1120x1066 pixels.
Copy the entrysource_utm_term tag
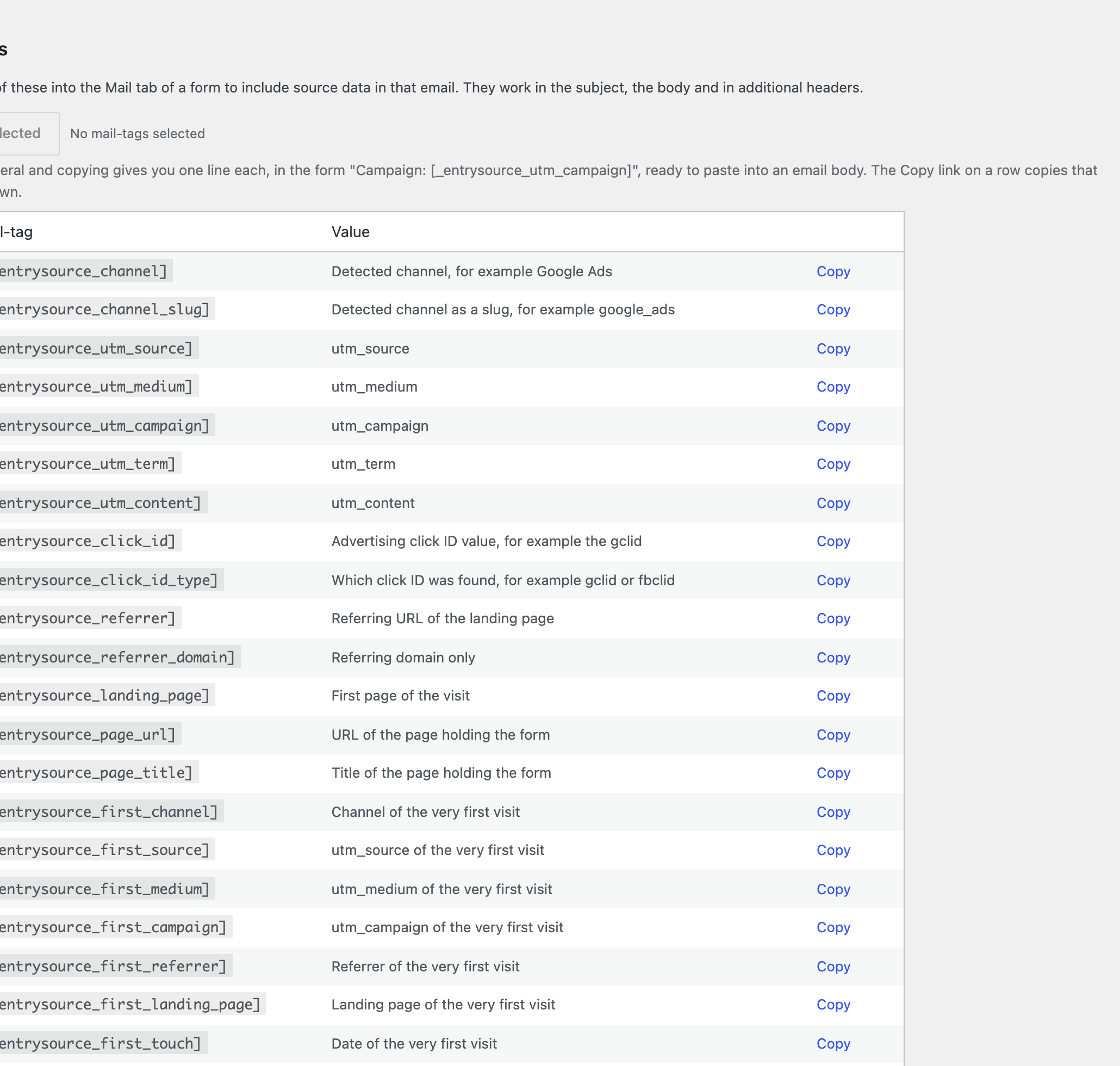click(833, 464)
